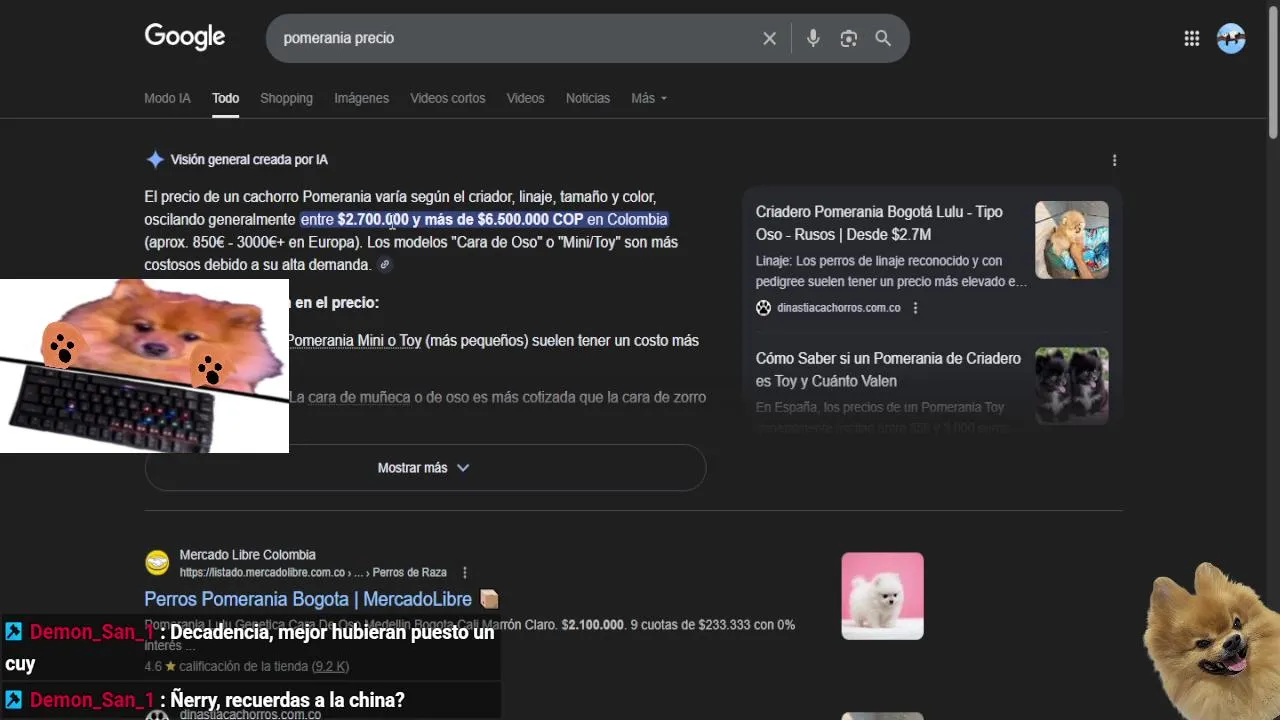Click the dinastiacachorros.com.co paw favicon
The height and width of the screenshot is (720, 1280).
(764, 308)
